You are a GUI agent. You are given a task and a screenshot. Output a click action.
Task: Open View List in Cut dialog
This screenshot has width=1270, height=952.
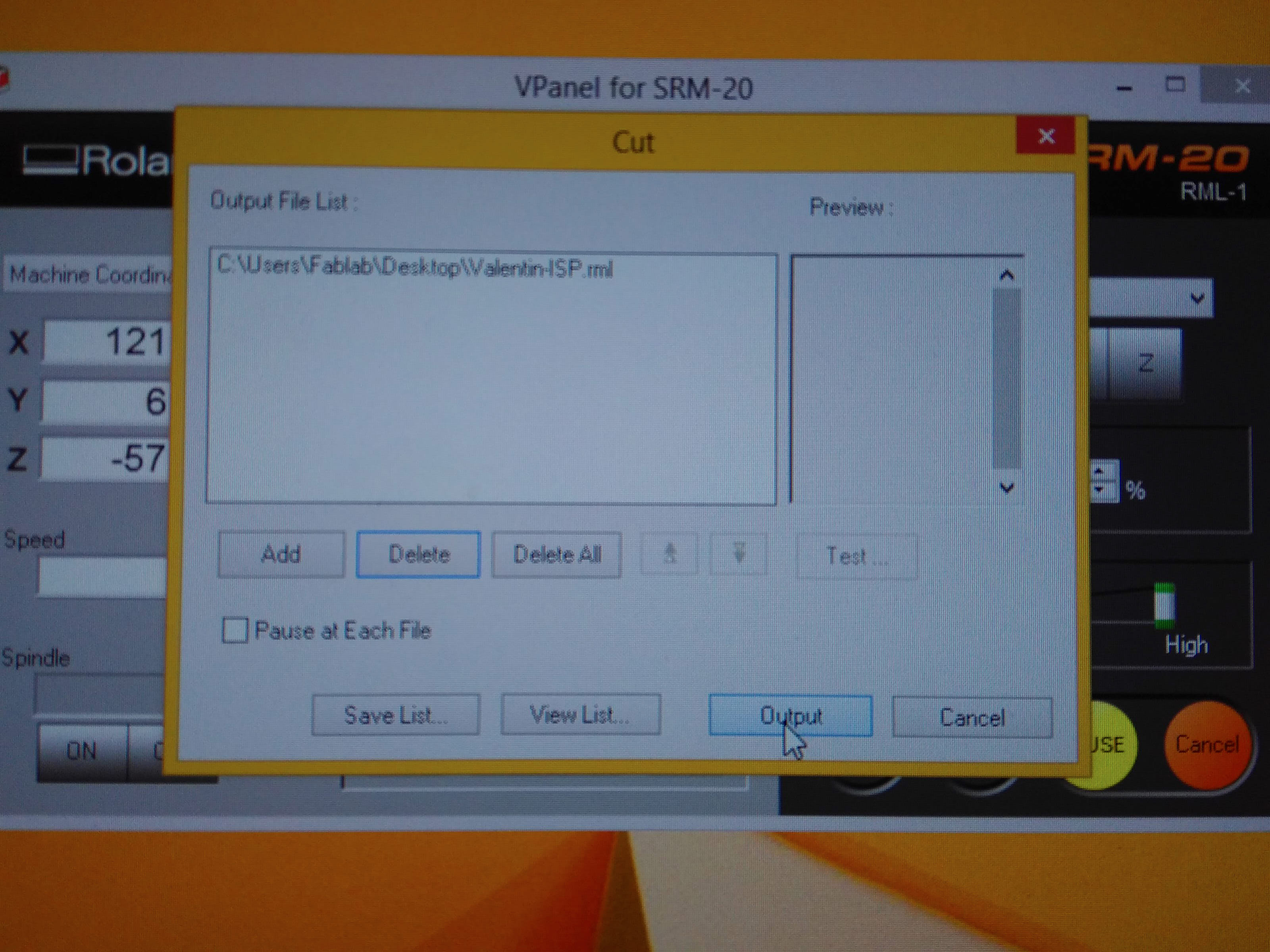[x=581, y=714]
